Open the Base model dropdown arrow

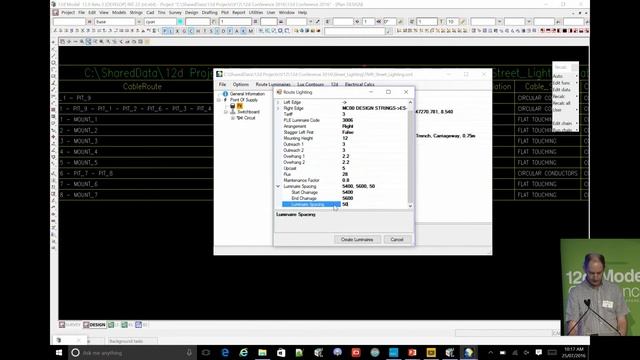[x=139, y=22]
